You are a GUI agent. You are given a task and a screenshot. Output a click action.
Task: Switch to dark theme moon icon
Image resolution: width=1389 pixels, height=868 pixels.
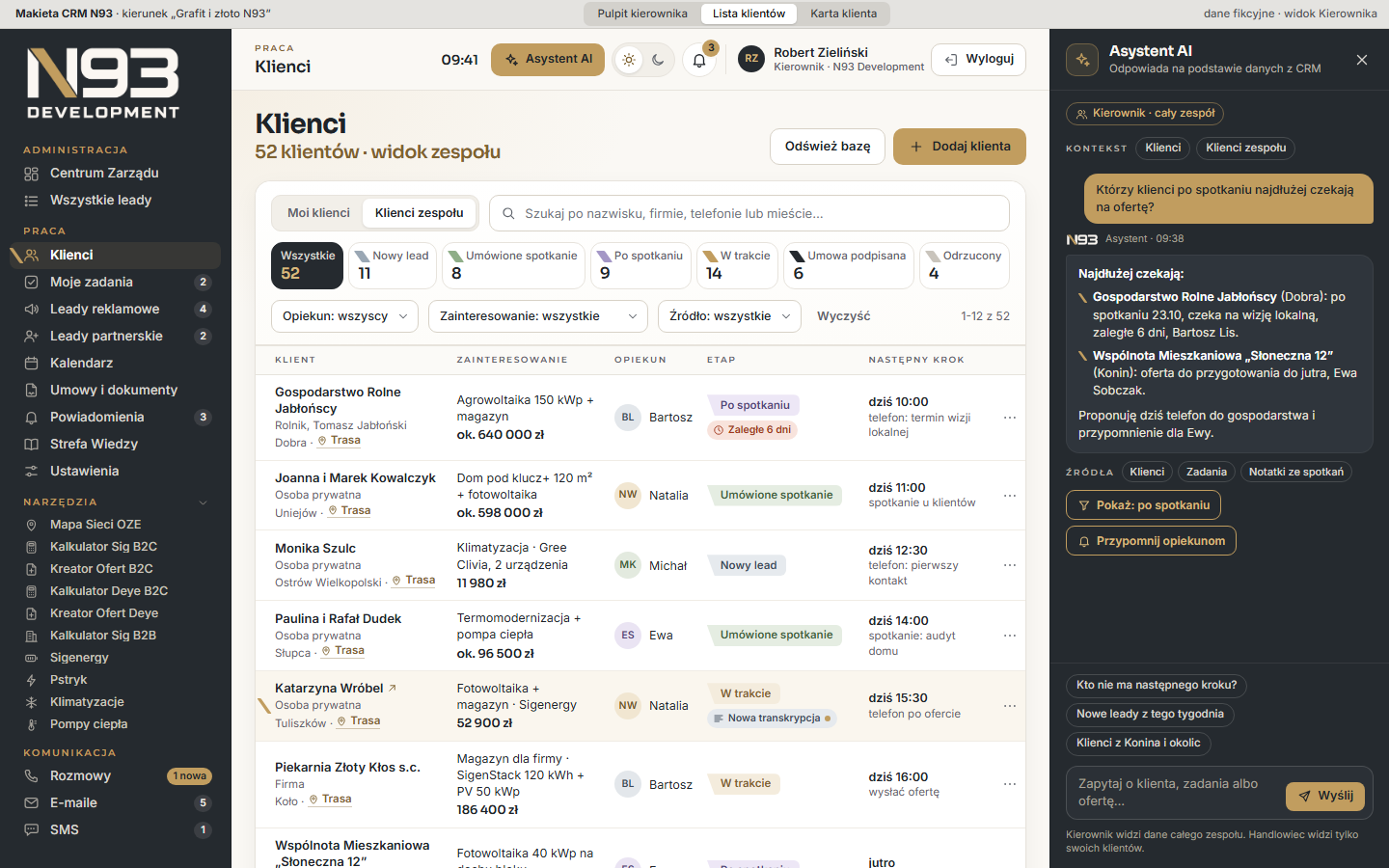[x=658, y=60]
